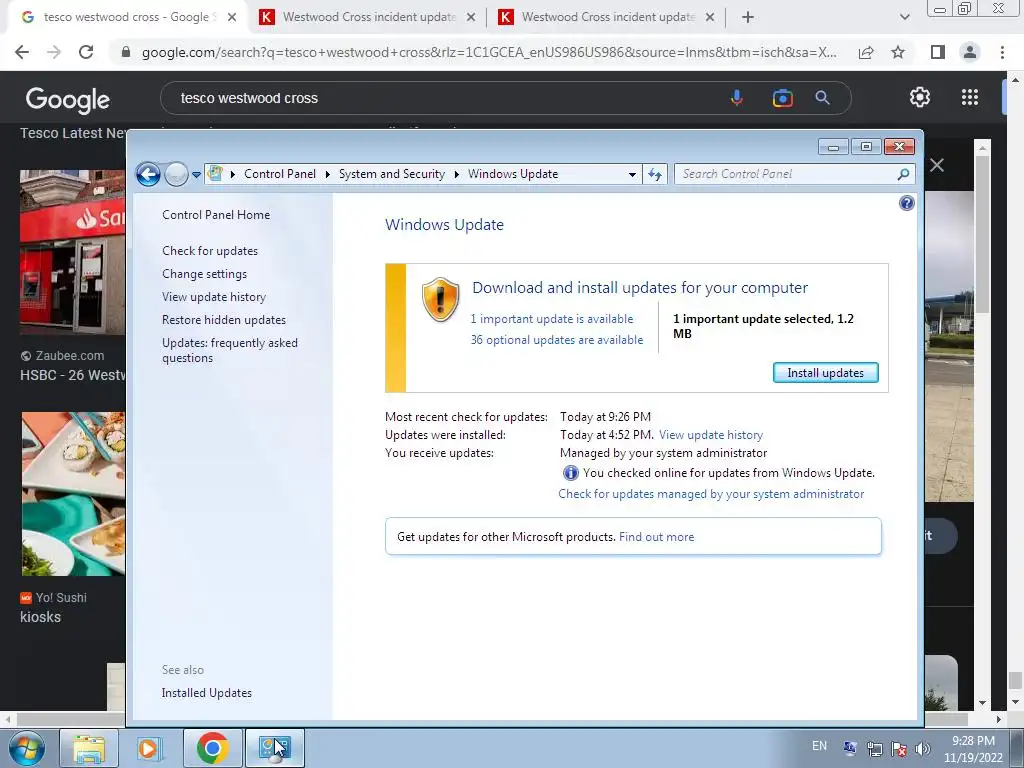This screenshot has height=768, width=1024.
Task: Open Google apps grid icon
Action: click(x=970, y=97)
